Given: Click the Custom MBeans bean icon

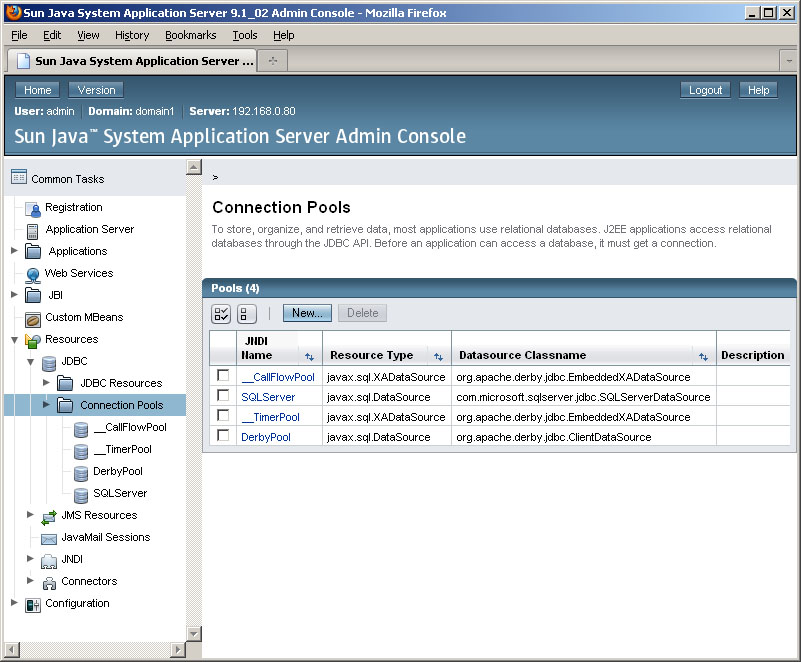Looking at the screenshot, I should (x=33, y=320).
